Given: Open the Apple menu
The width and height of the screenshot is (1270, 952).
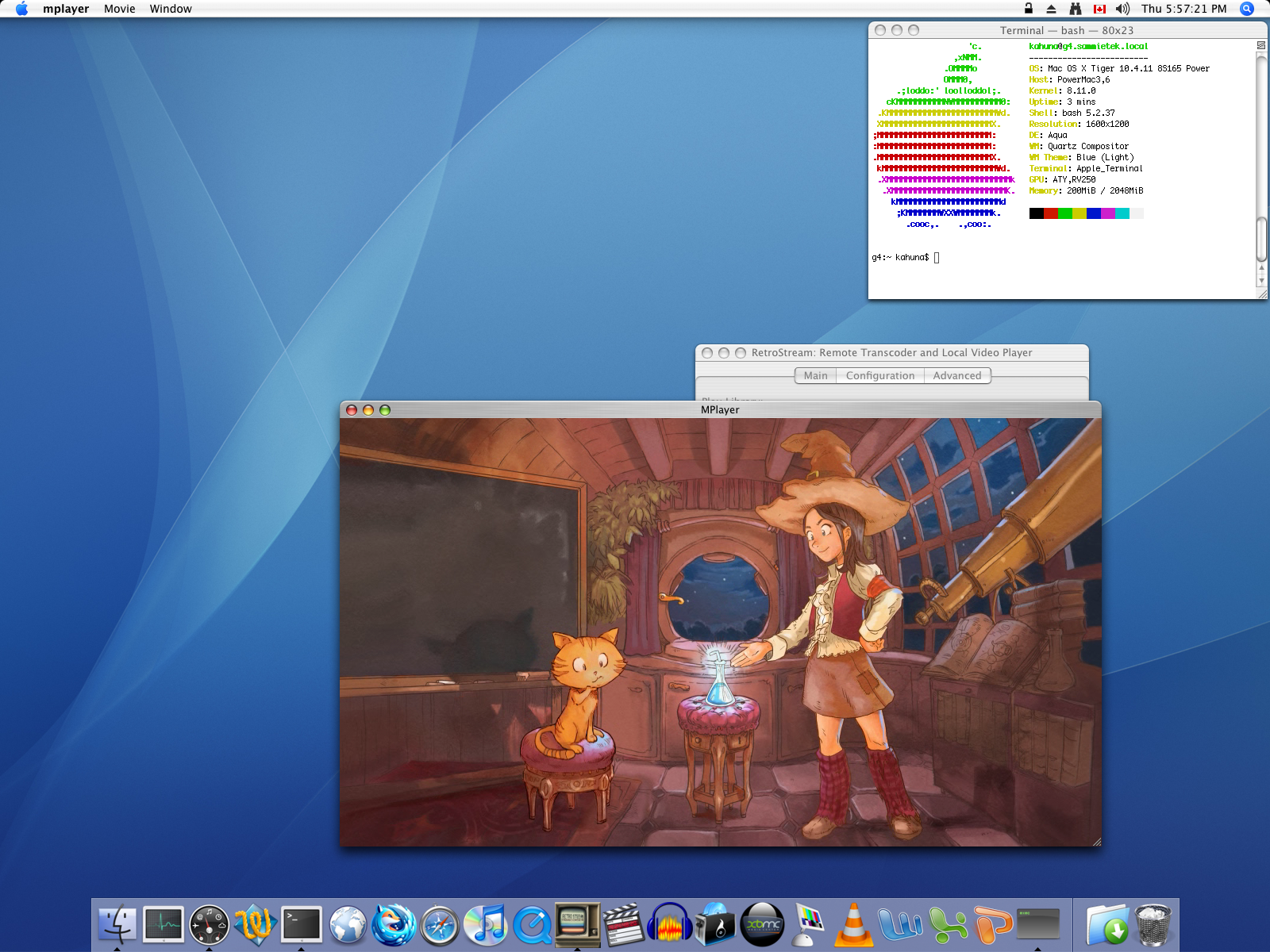Looking at the screenshot, I should [21, 9].
